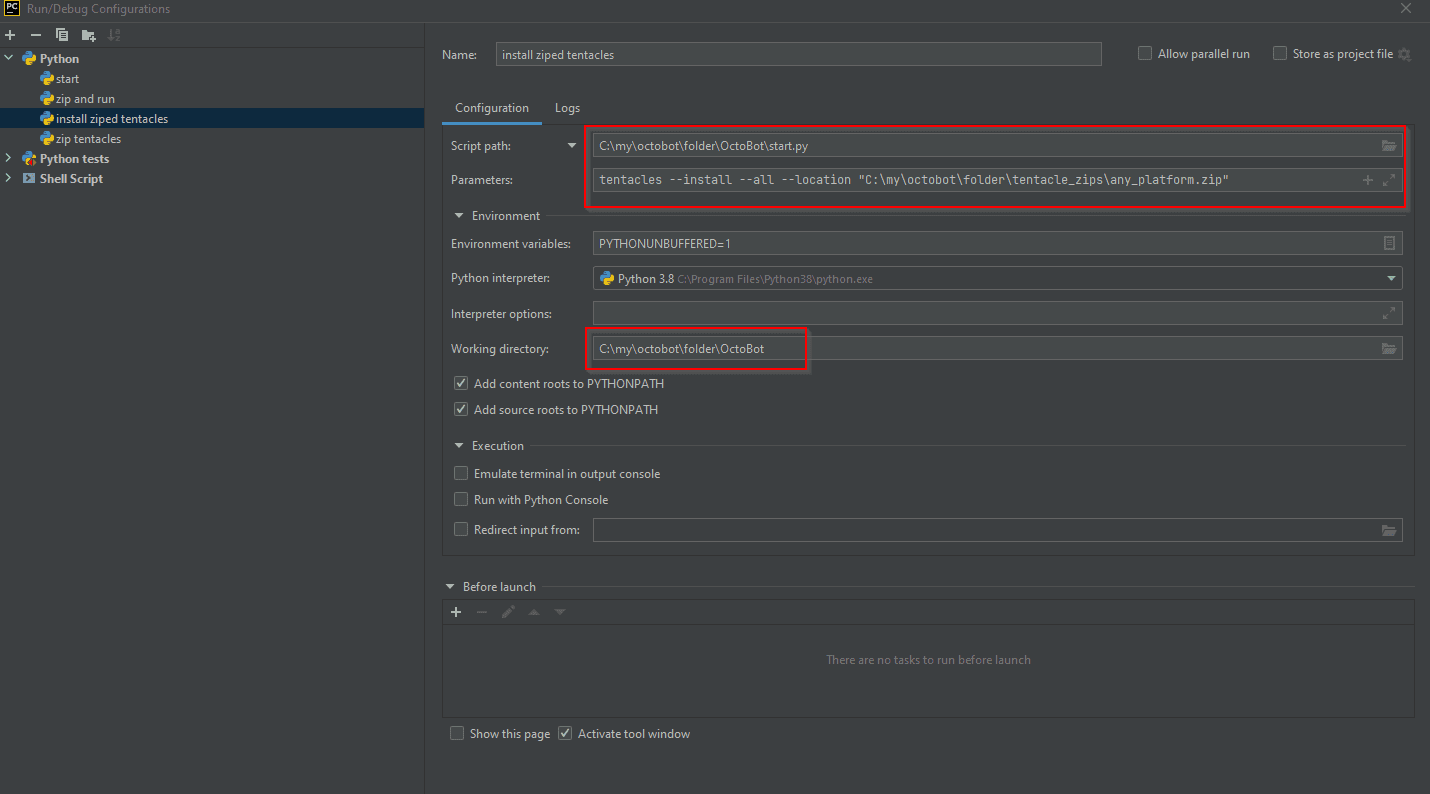Toggle Redirect input from checkbox
Image resolution: width=1430 pixels, height=794 pixels.
pos(461,530)
